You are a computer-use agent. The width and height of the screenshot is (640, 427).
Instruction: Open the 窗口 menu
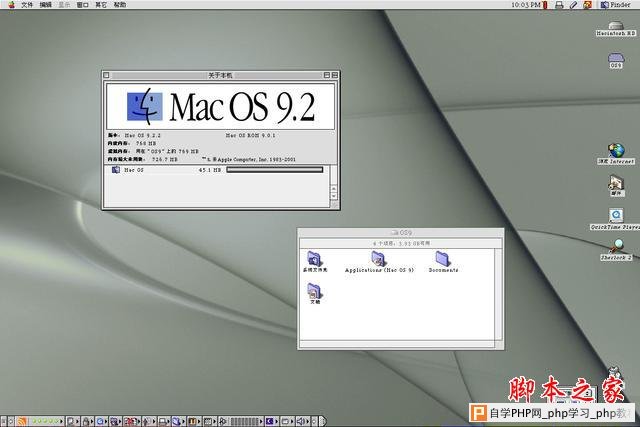pos(82,5)
